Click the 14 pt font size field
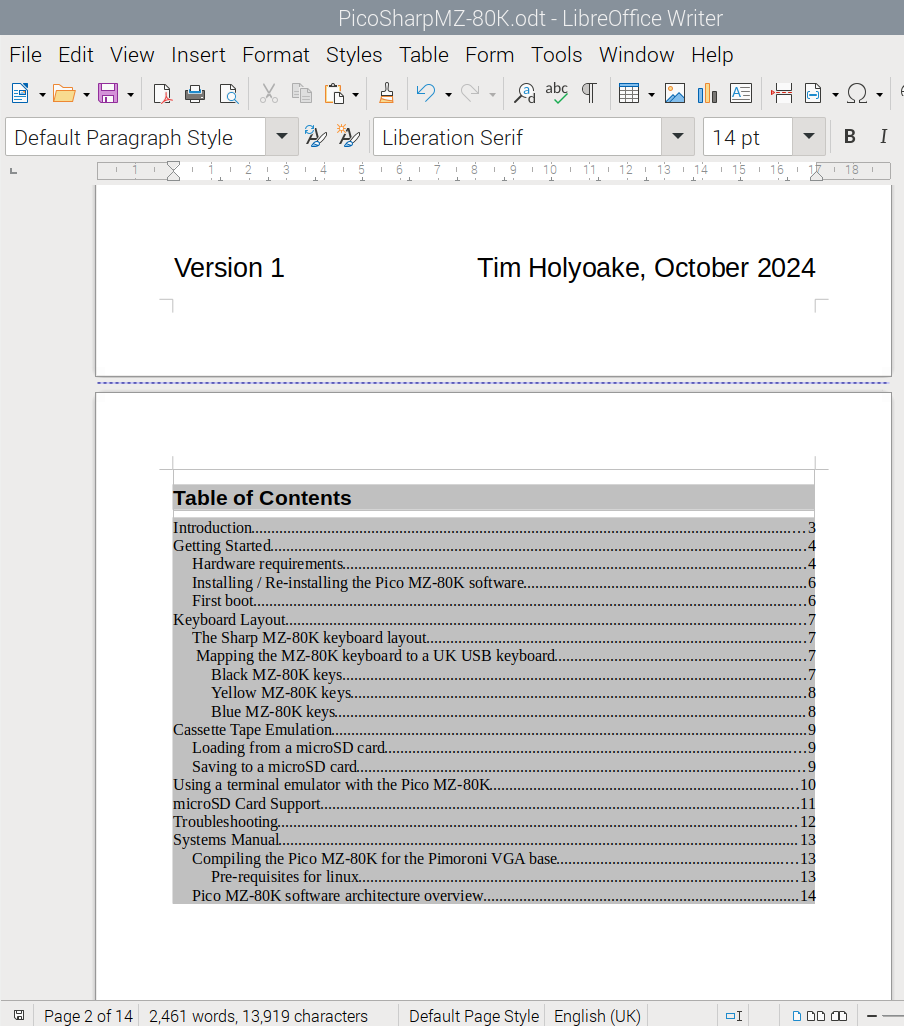Viewport: 904px width, 1026px height. click(748, 137)
